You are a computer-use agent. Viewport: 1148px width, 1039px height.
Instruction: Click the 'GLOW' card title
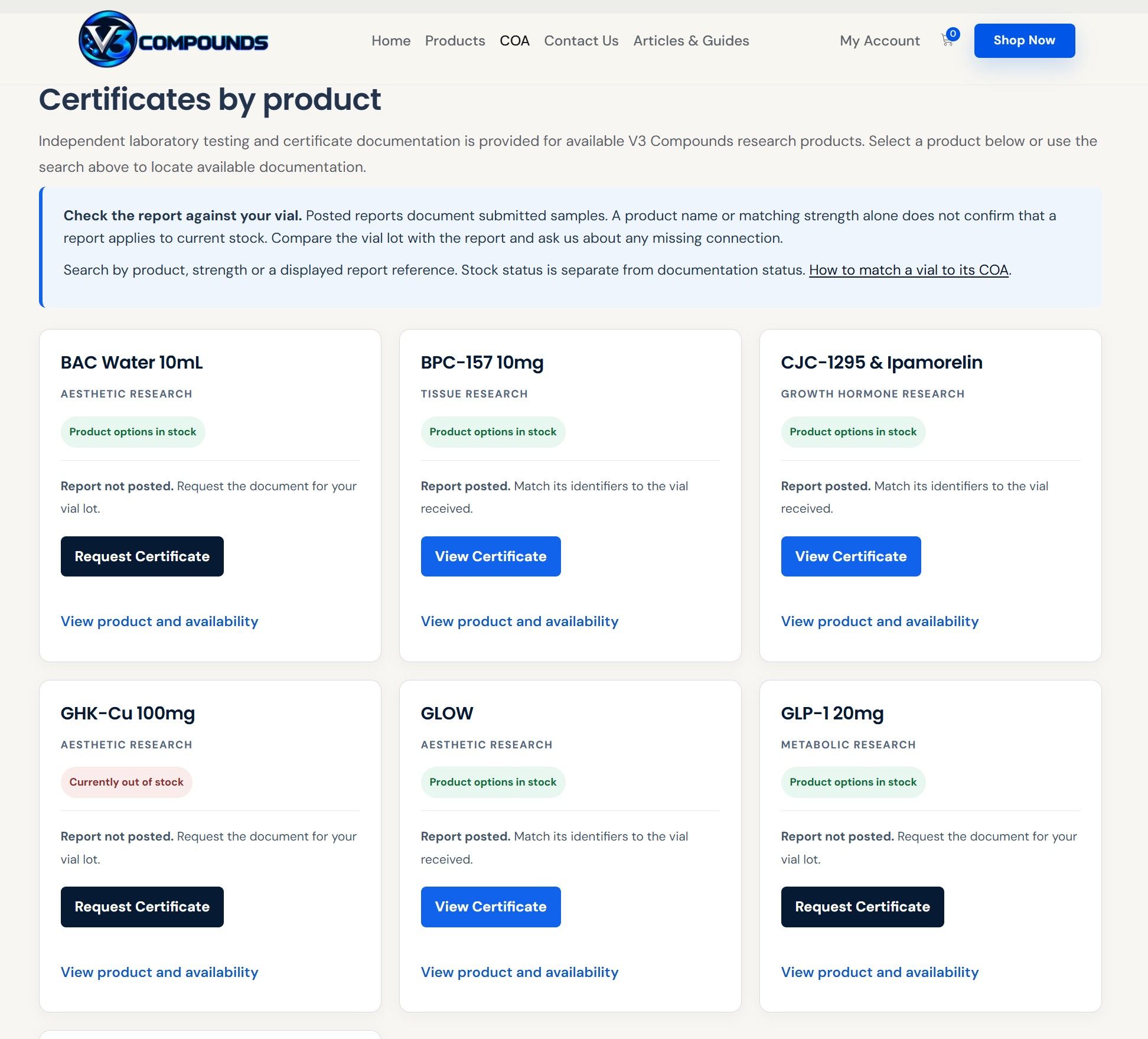447,714
